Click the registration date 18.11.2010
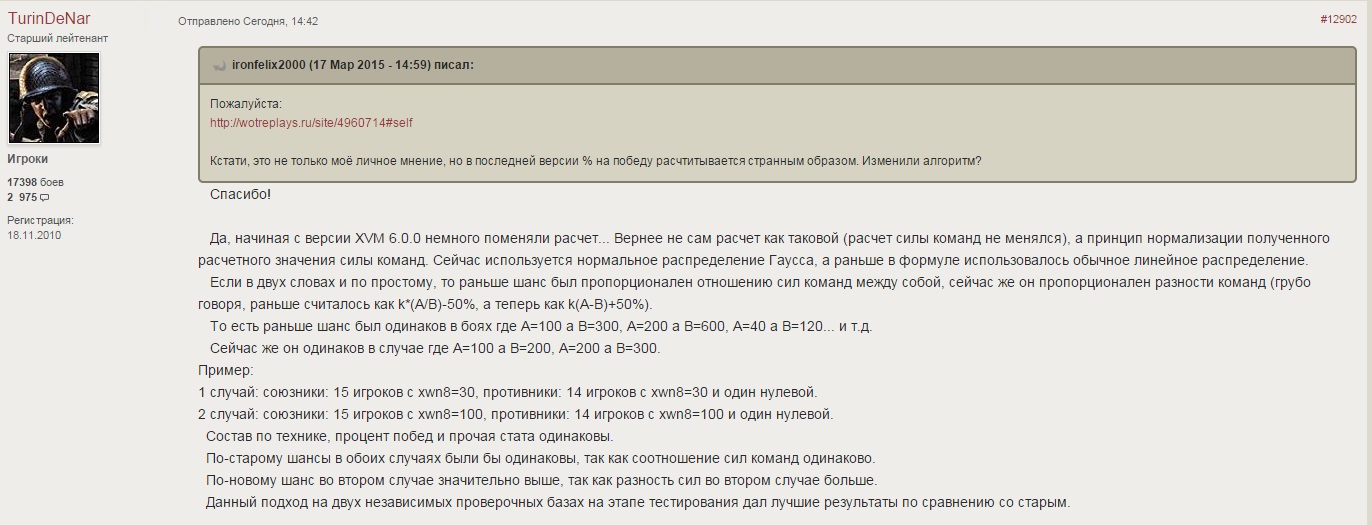This screenshot has width=1372, height=525. 34,235
